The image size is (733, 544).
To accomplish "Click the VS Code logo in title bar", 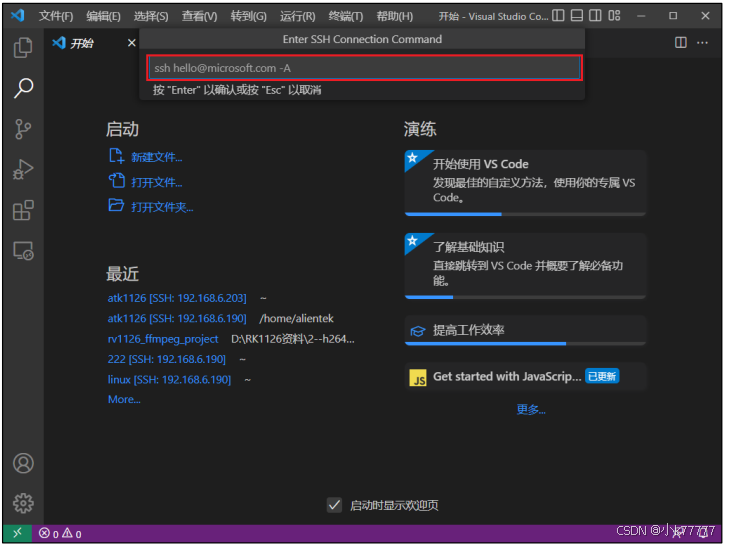I will 18,16.
